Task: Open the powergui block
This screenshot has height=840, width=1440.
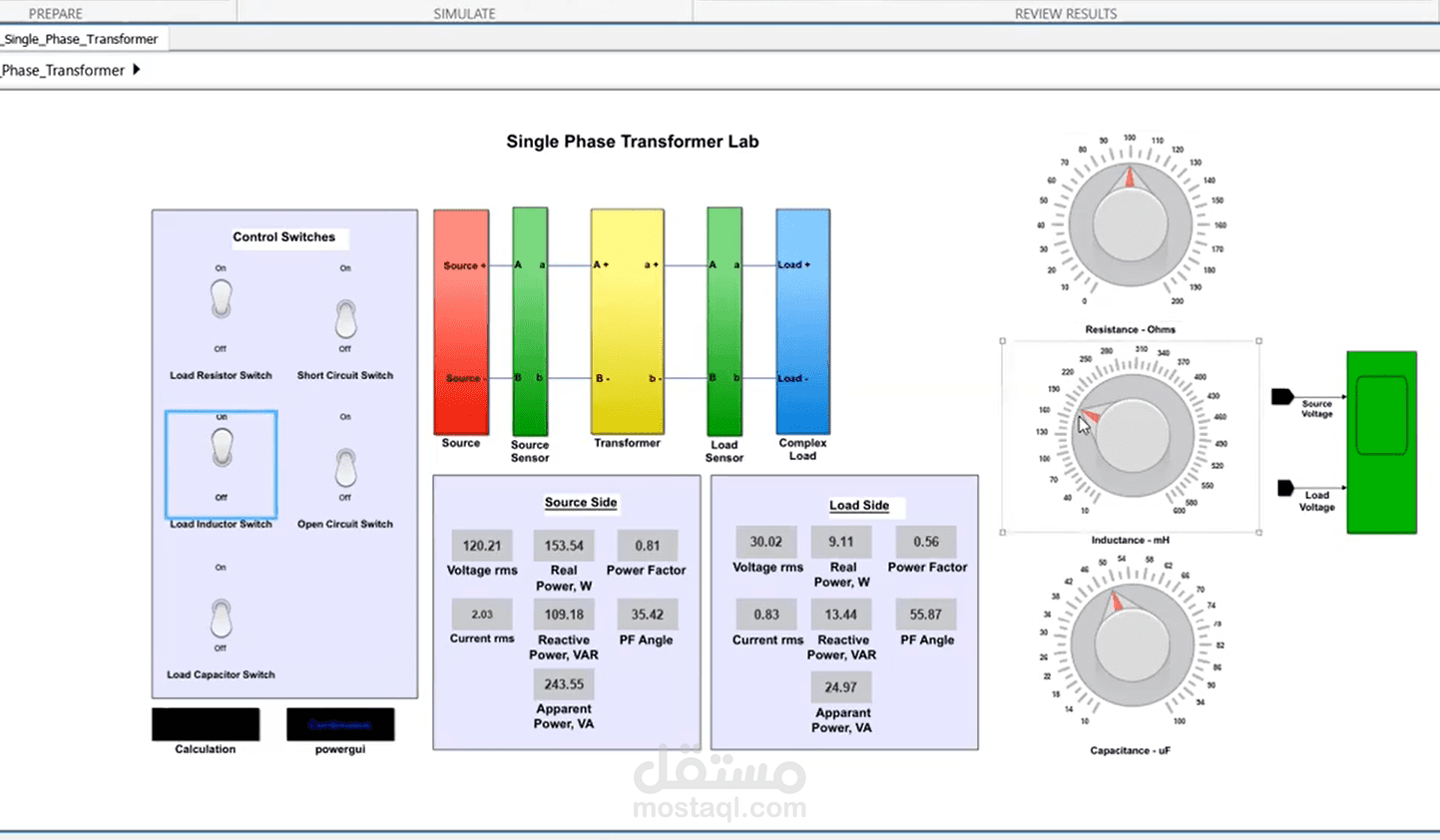Action: click(339, 723)
